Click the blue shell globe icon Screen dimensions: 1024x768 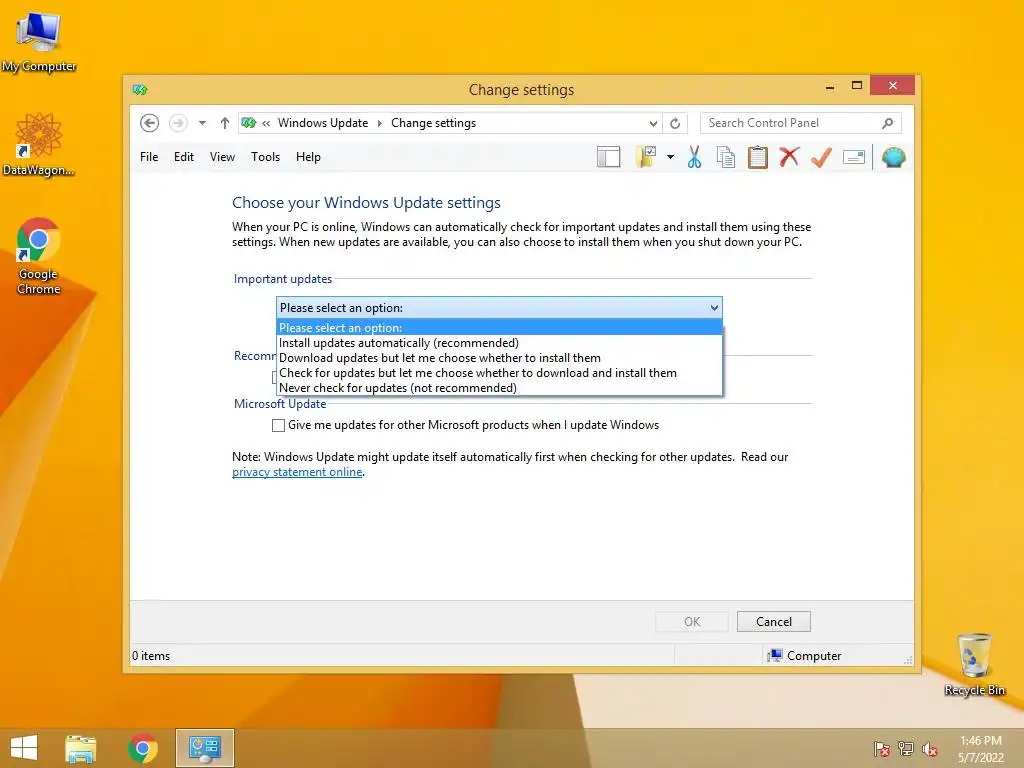(x=893, y=157)
